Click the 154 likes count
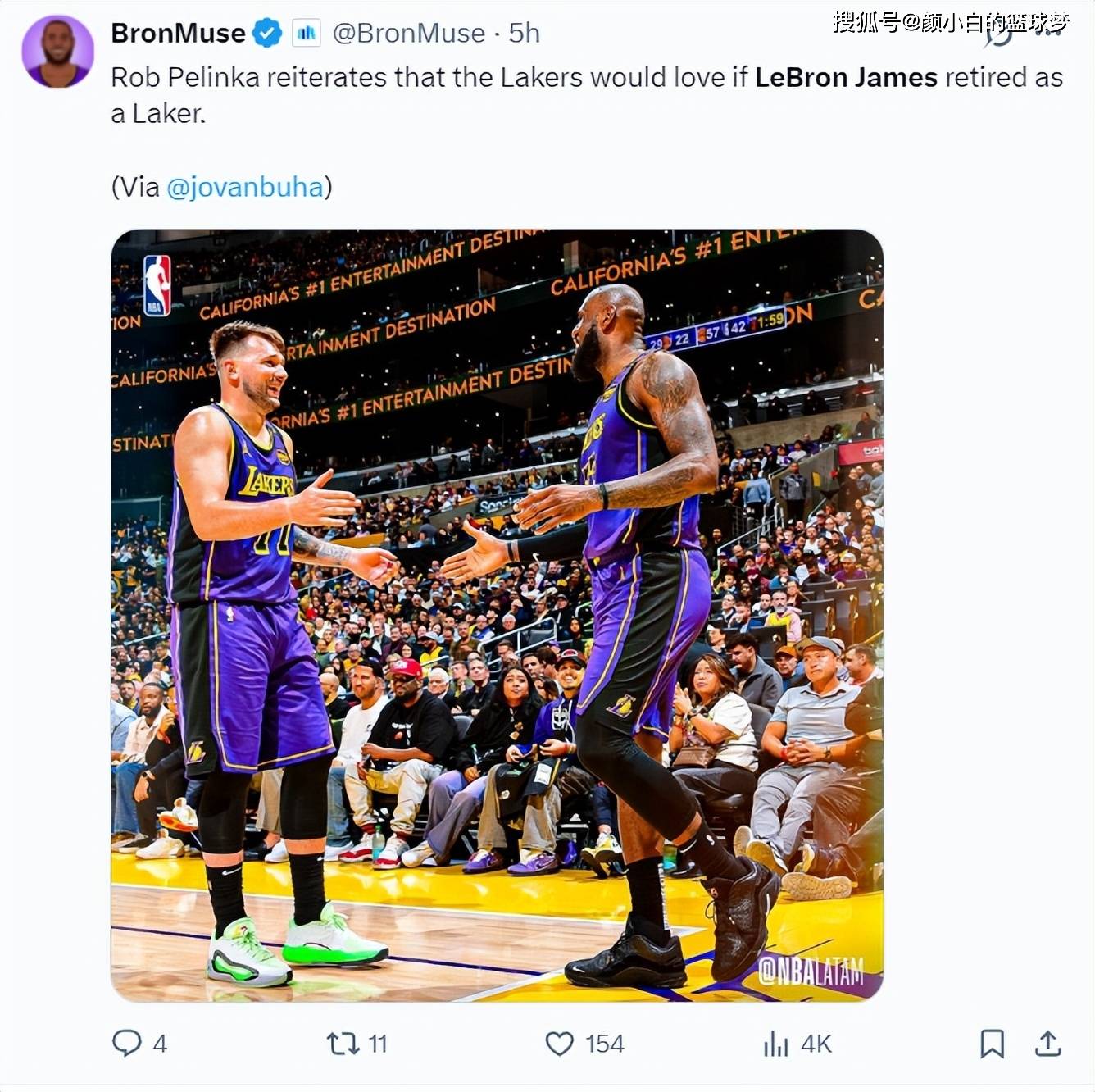Screen dimensions: 1095x1092 click(605, 1044)
